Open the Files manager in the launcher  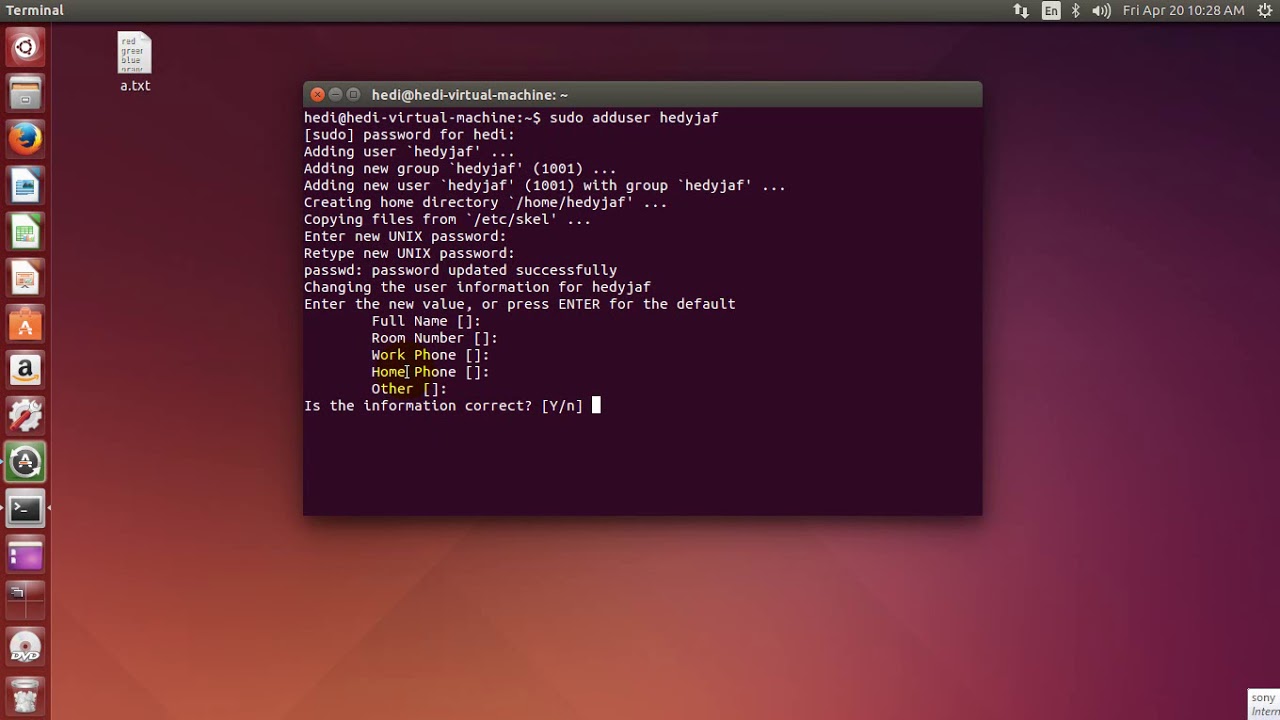25,93
